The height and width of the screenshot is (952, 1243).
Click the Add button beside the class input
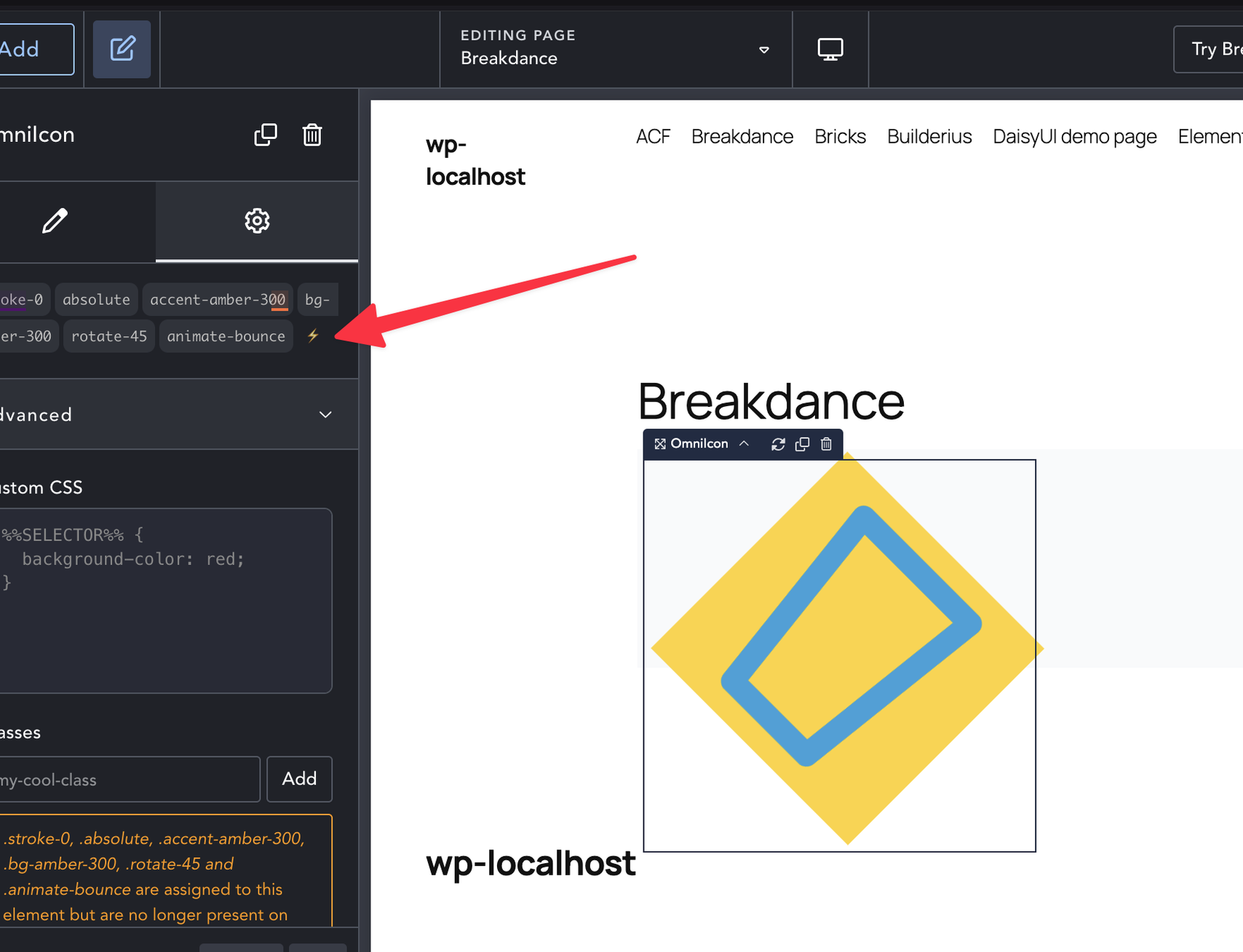click(299, 779)
